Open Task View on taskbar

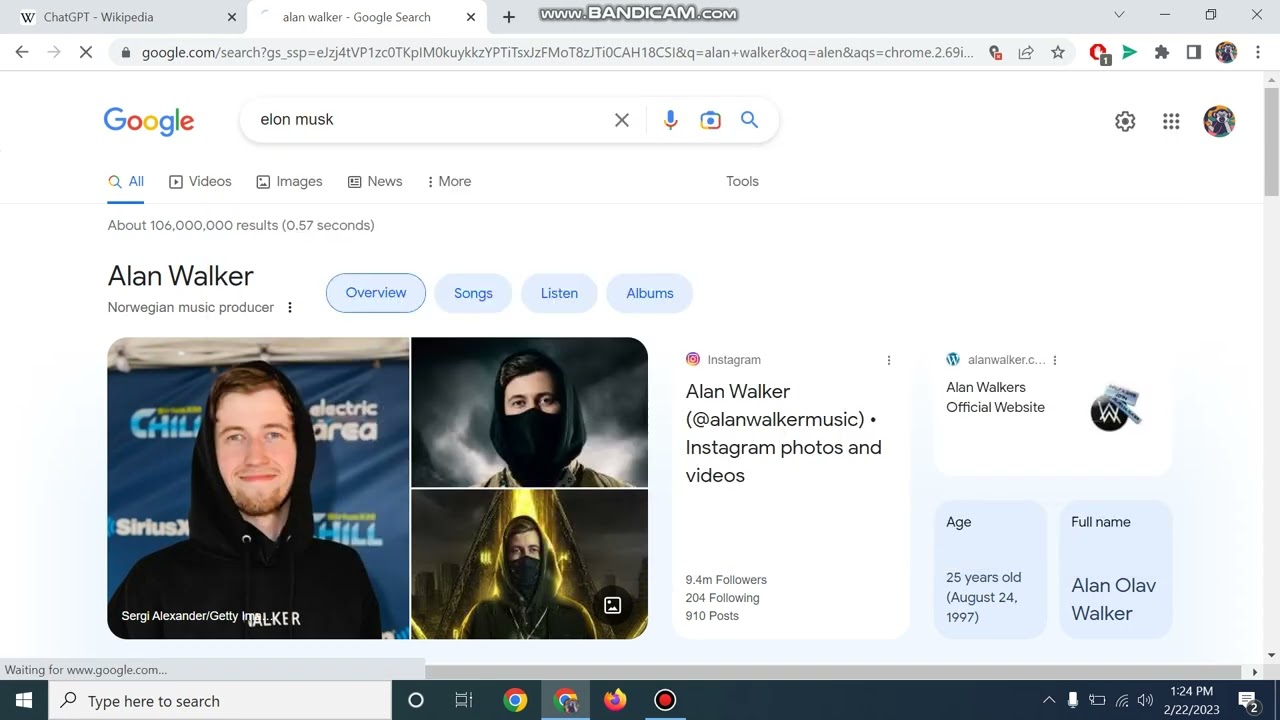click(x=464, y=700)
